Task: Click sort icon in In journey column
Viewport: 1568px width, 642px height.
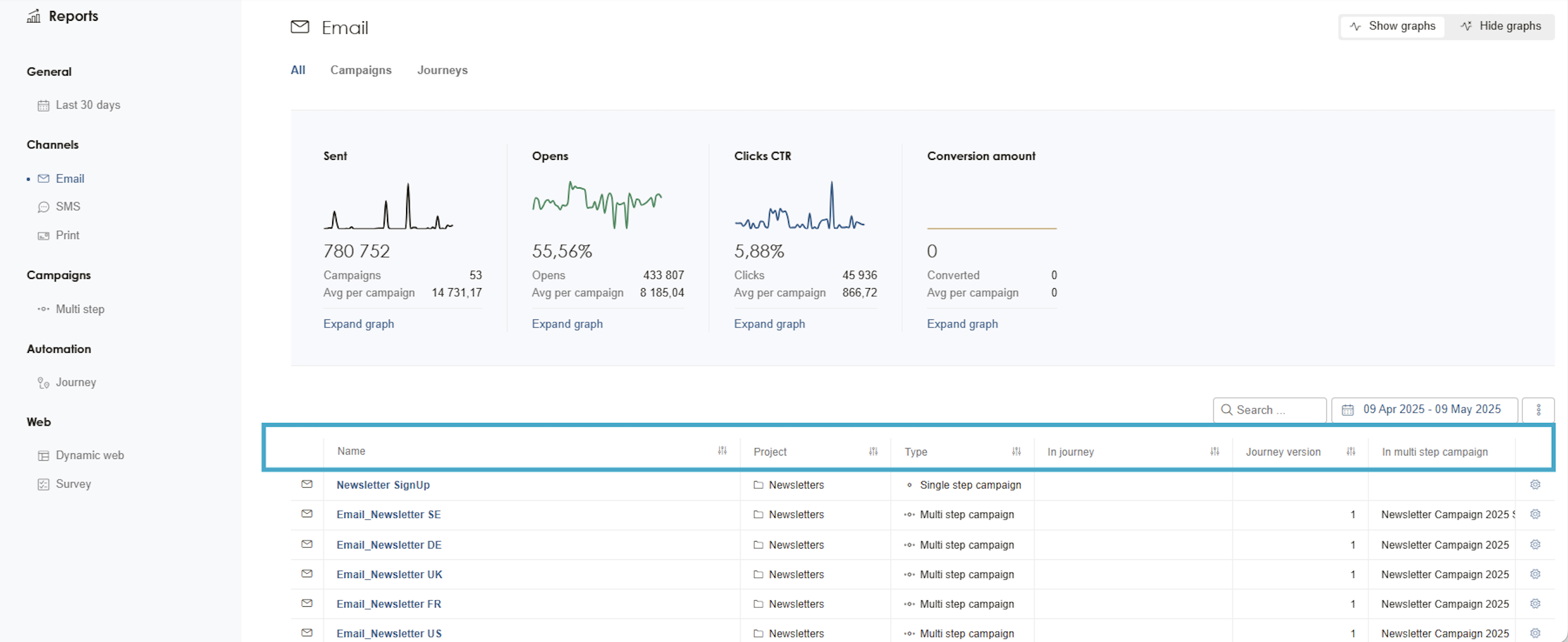Action: click(1214, 451)
